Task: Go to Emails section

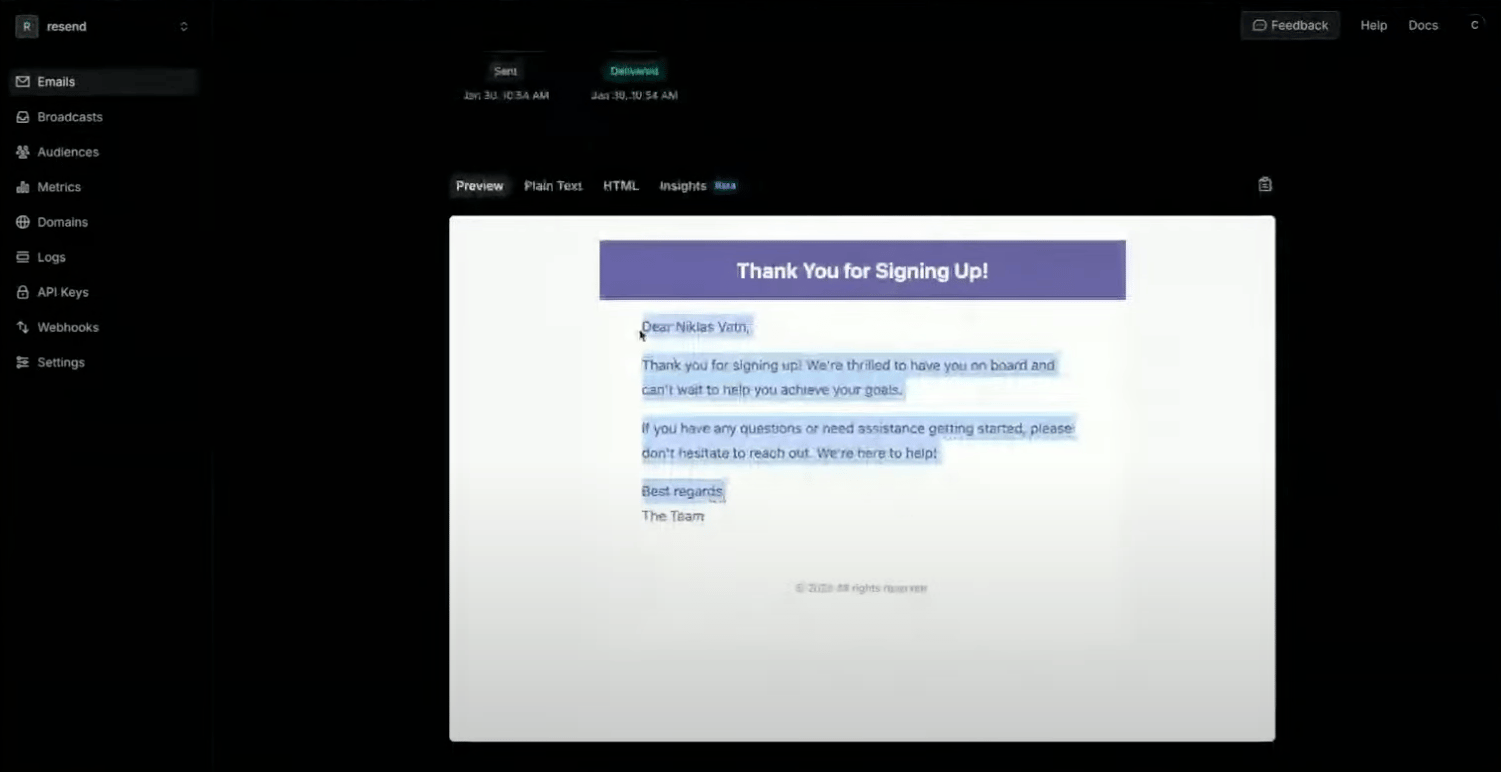Action: [x=103, y=82]
